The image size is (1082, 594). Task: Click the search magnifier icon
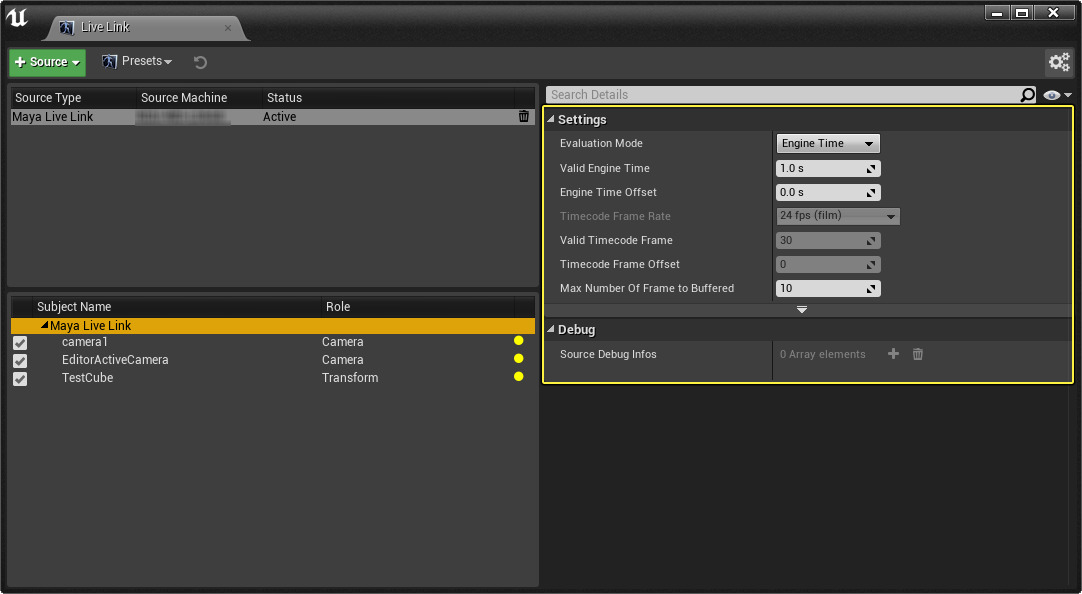(1027, 95)
